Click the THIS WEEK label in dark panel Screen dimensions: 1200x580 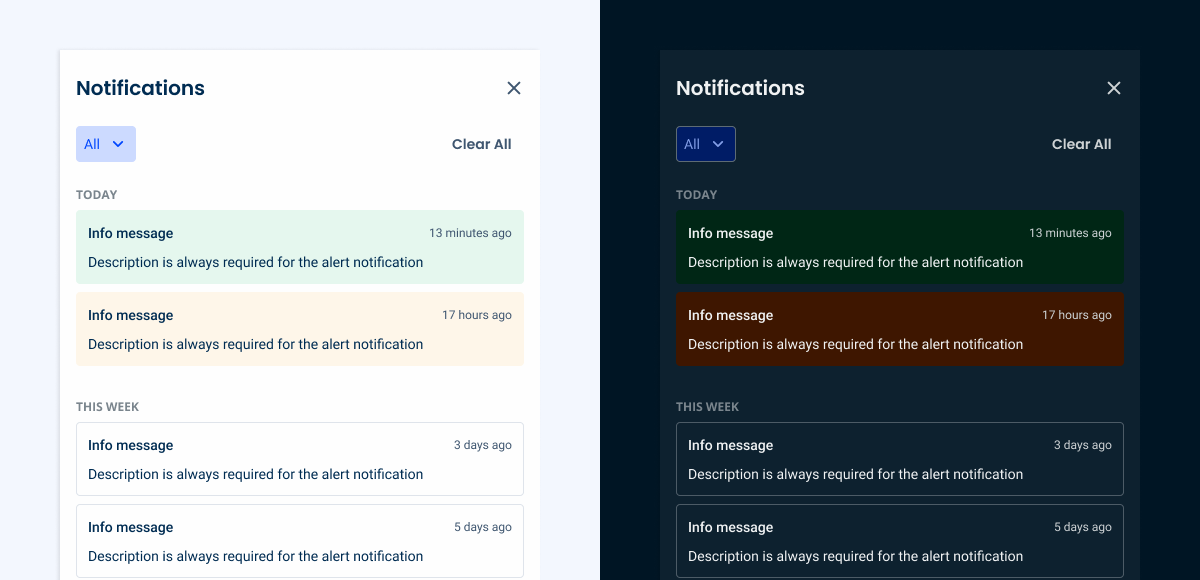pos(707,407)
